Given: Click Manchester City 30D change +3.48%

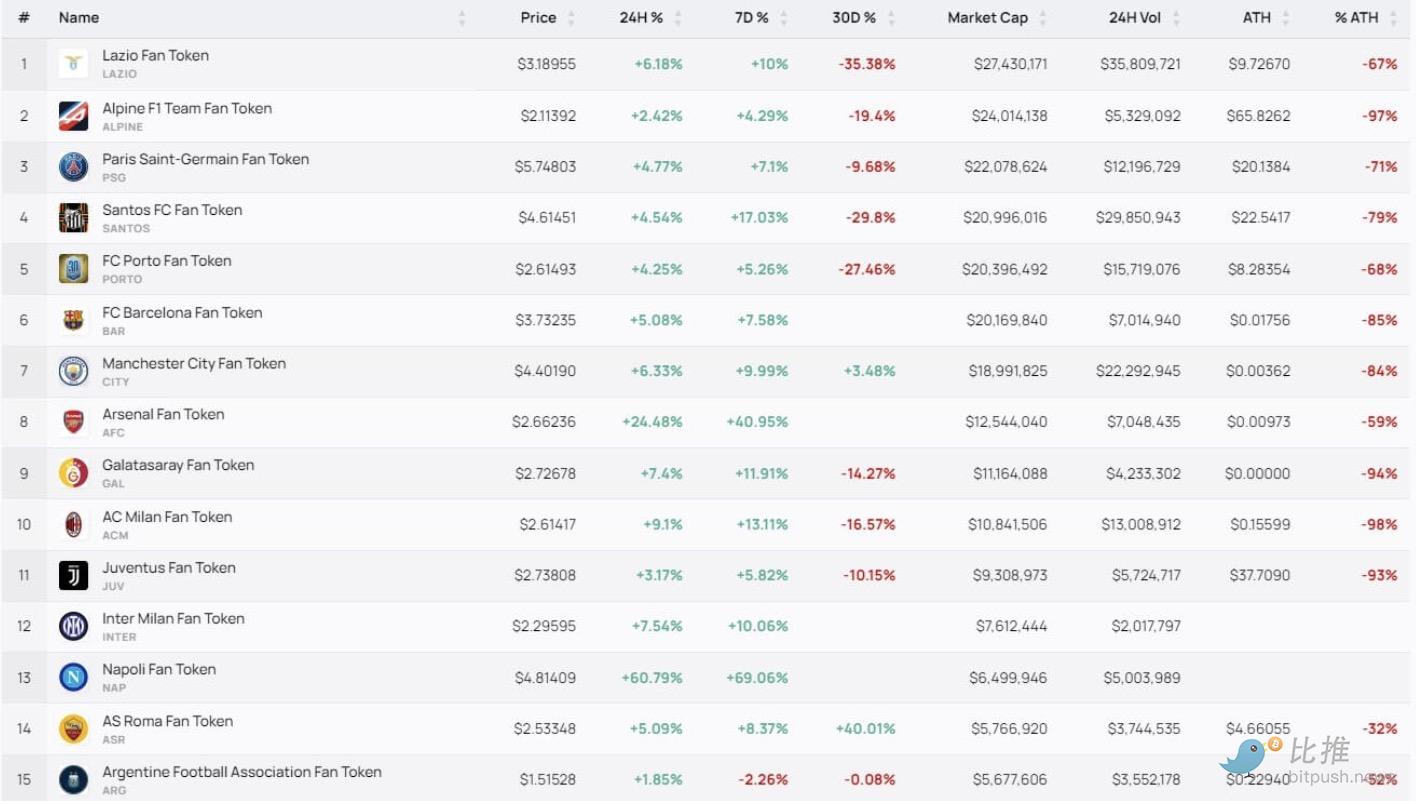Looking at the screenshot, I should pyautogui.click(x=869, y=371).
